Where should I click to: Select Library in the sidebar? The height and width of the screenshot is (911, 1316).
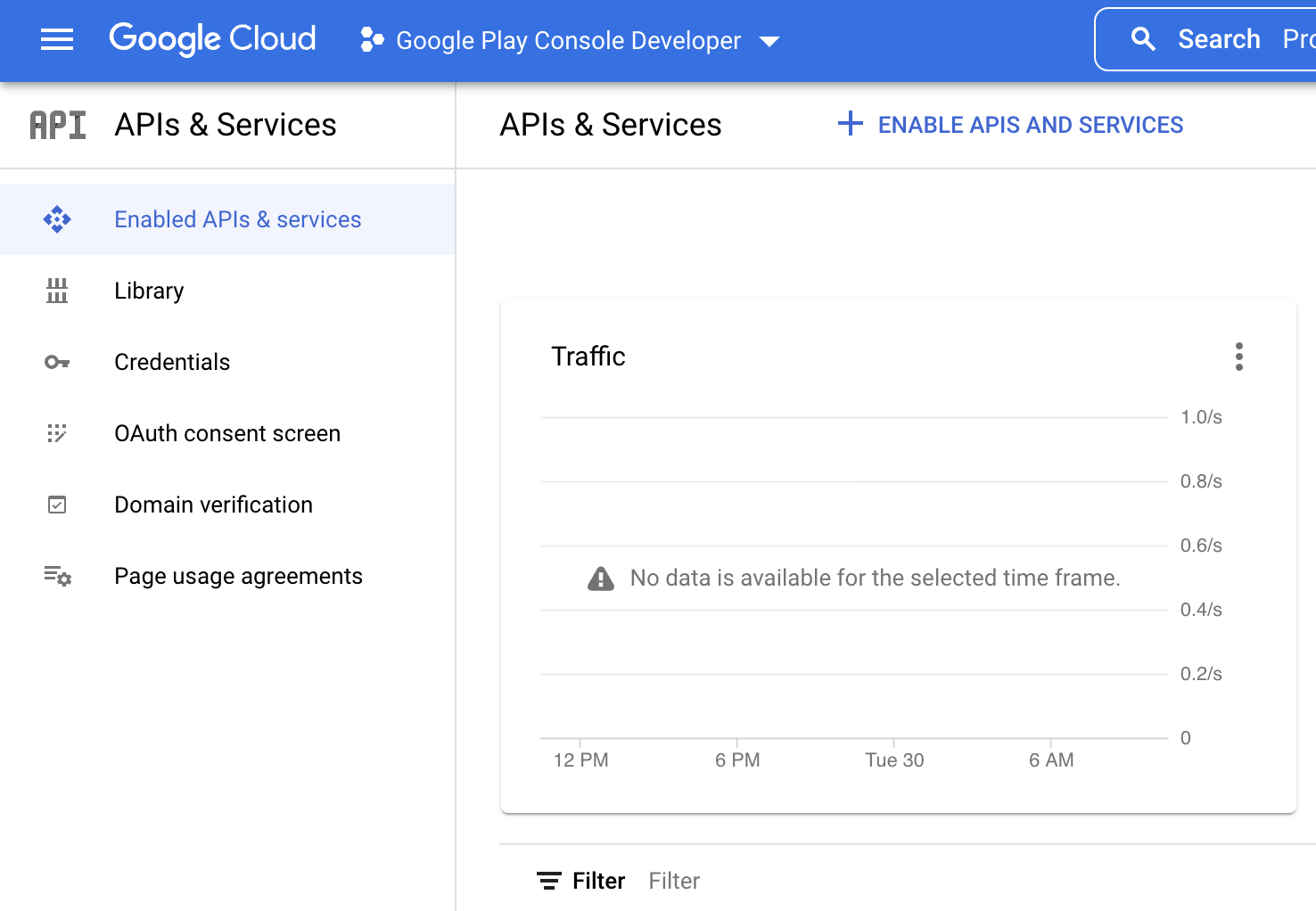149,291
